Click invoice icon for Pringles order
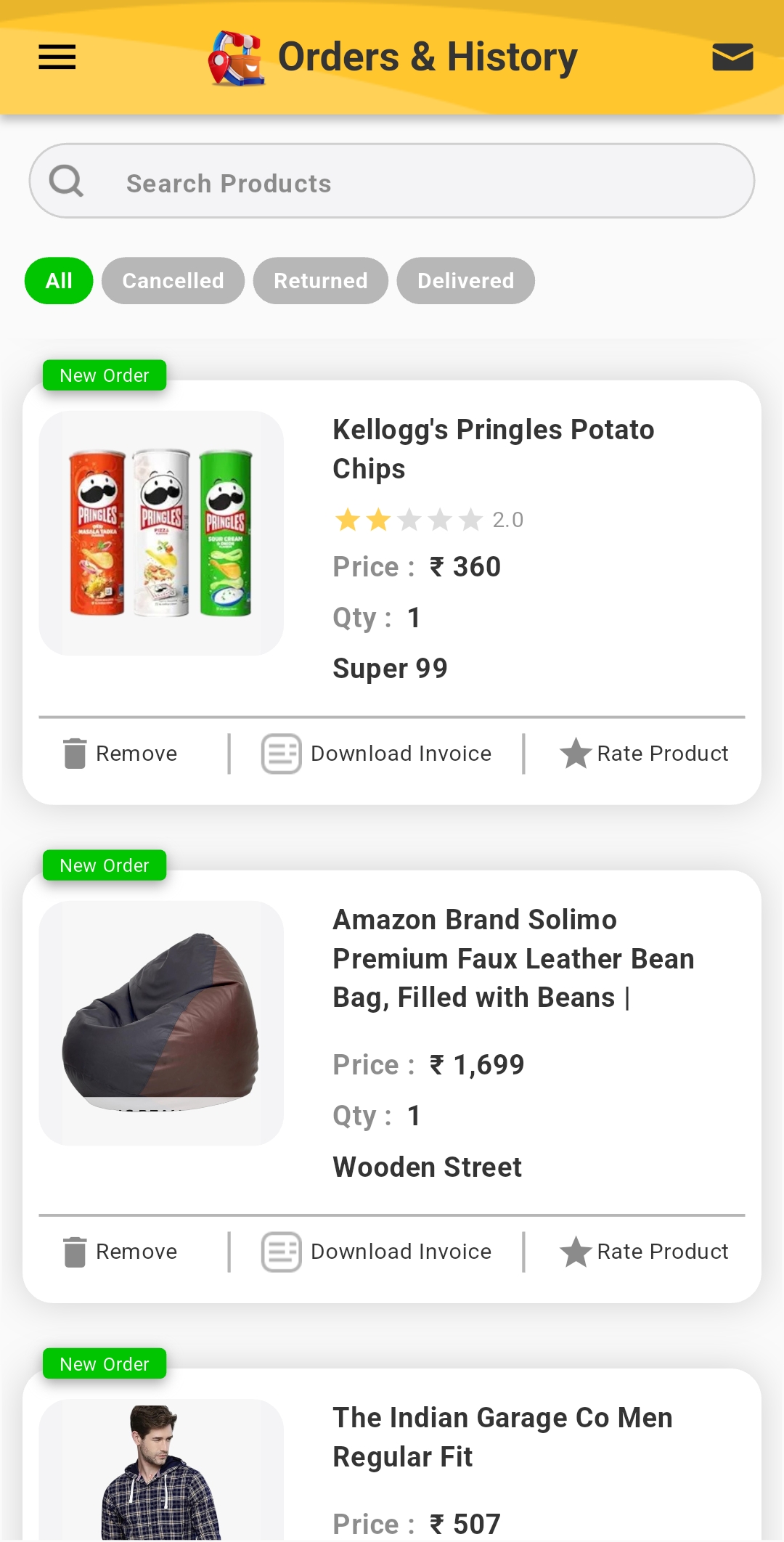784x1542 pixels. (x=282, y=754)
